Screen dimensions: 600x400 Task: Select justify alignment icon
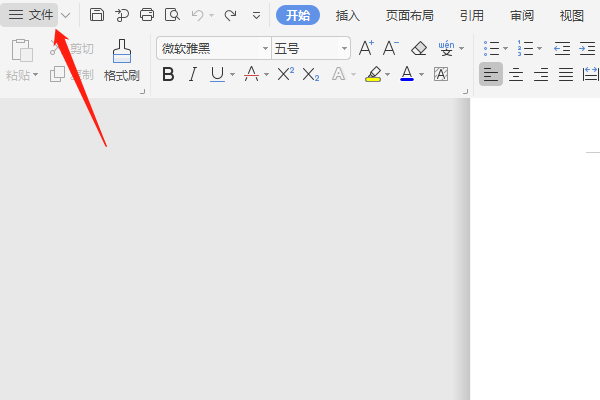(566, 74)
